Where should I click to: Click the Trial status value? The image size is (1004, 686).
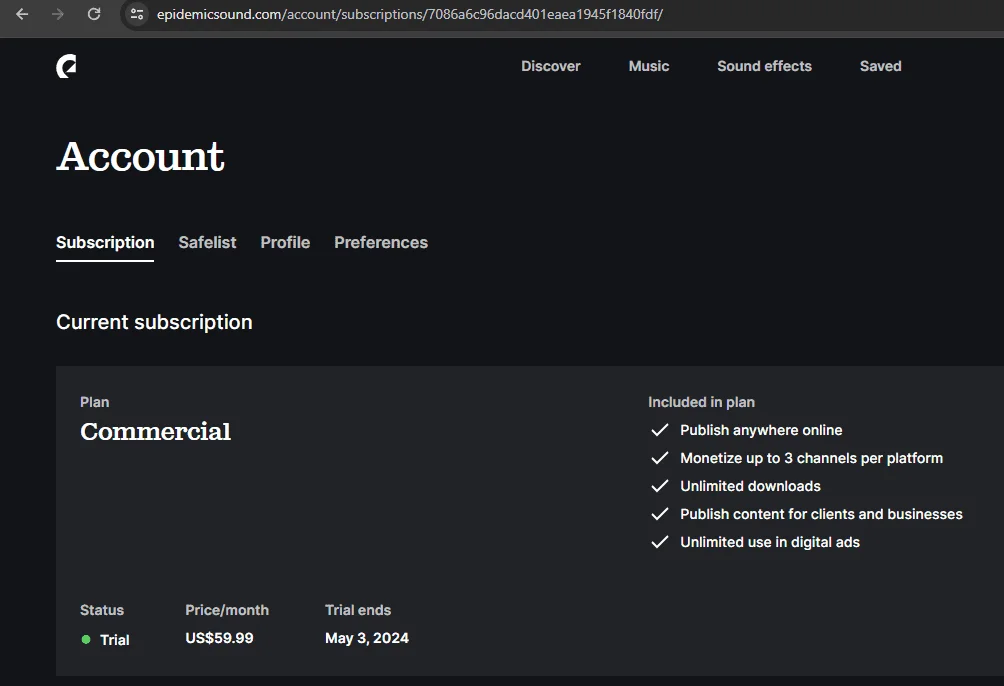pos(115,640)
